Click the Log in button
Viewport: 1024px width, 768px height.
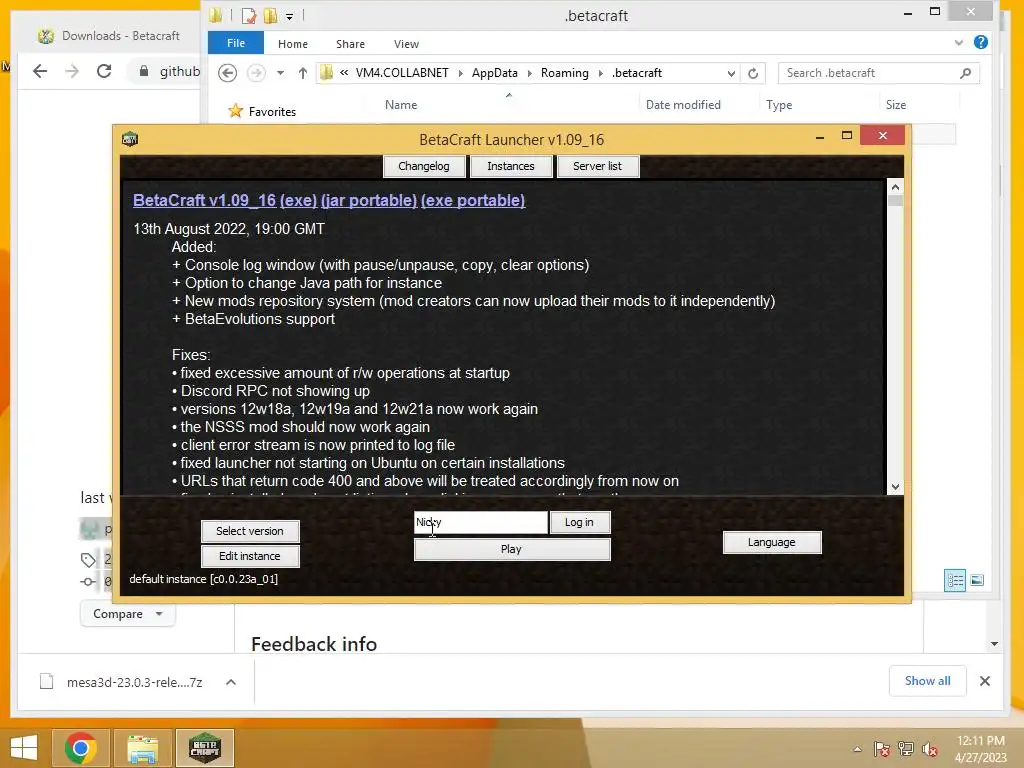coord(579,522)
